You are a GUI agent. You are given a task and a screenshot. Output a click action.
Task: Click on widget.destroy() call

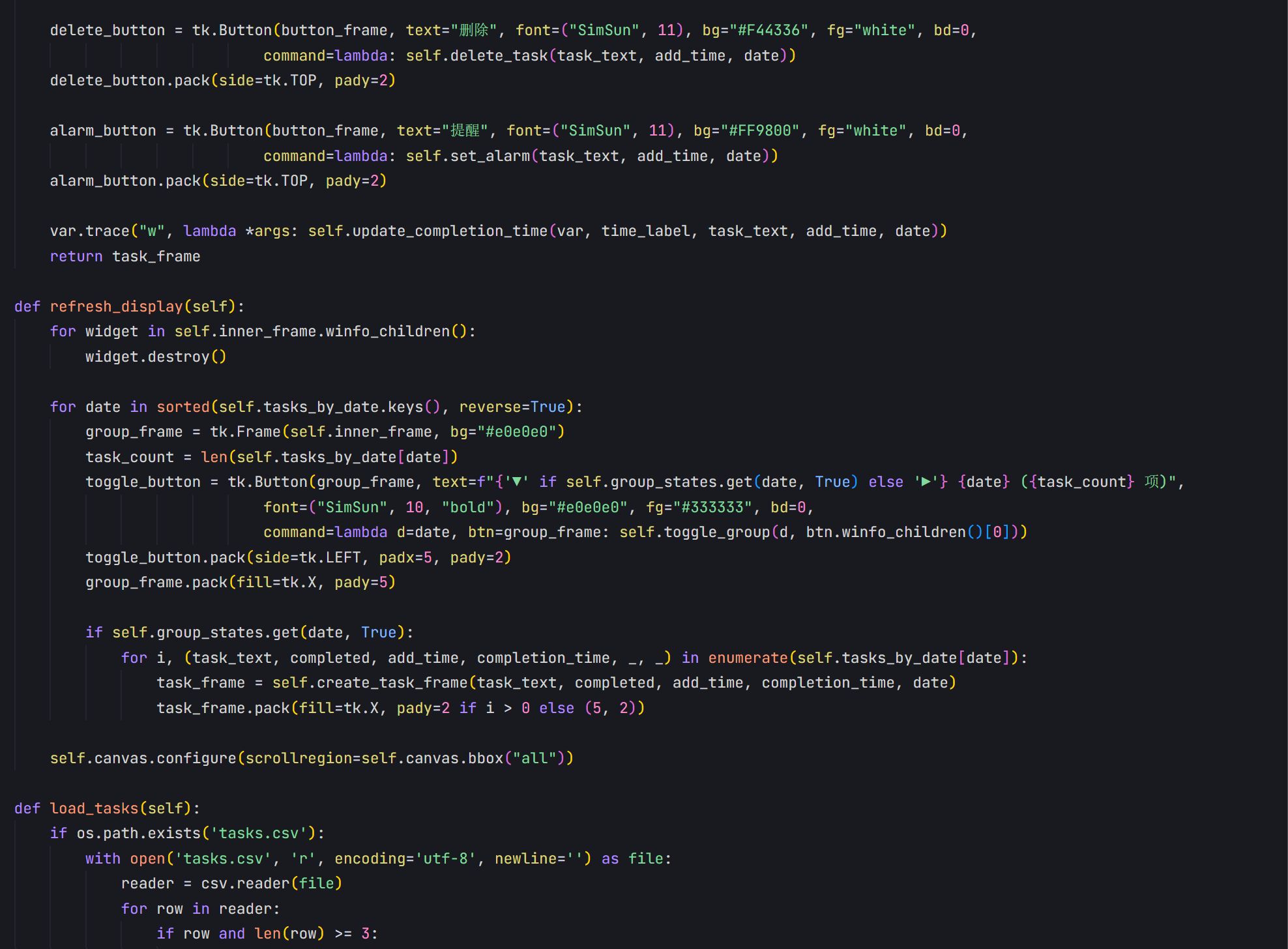tap(155, 357)
